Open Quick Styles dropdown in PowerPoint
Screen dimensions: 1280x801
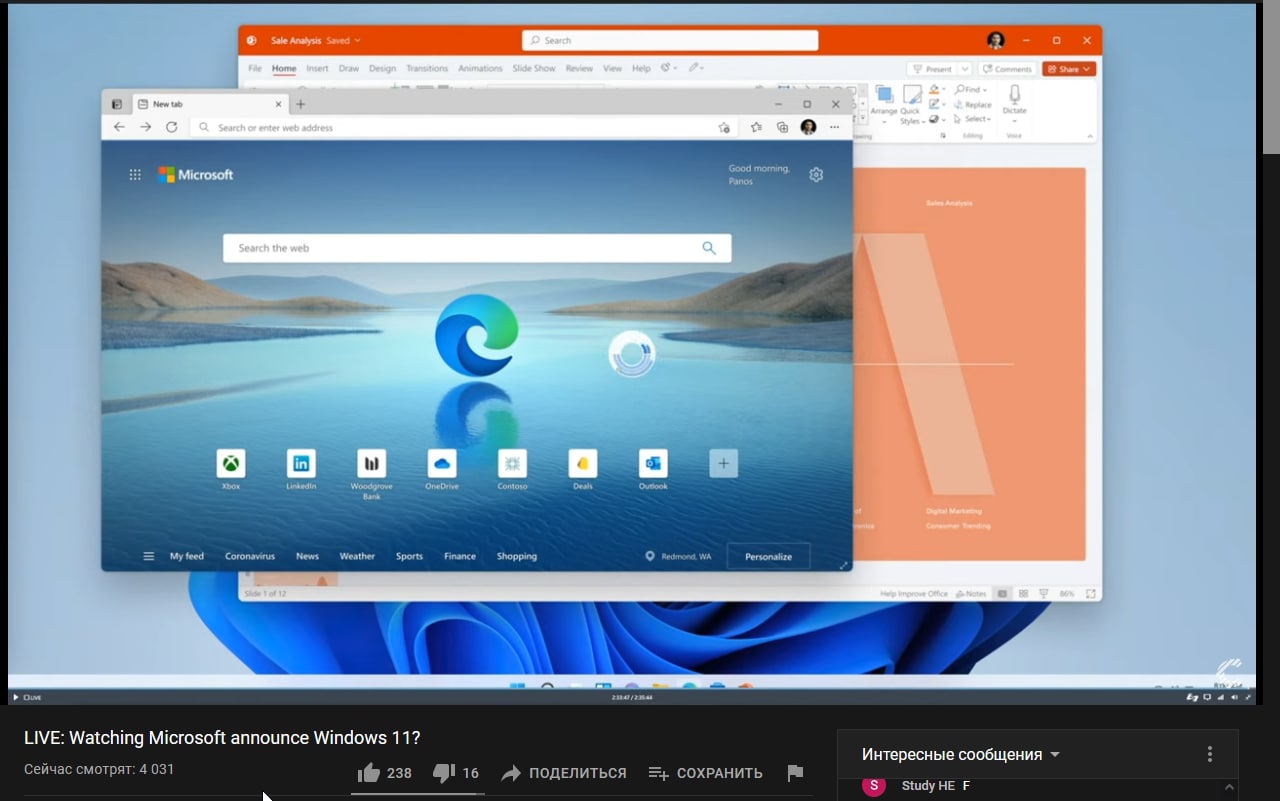pyautogui.click(x=911, y=105)
